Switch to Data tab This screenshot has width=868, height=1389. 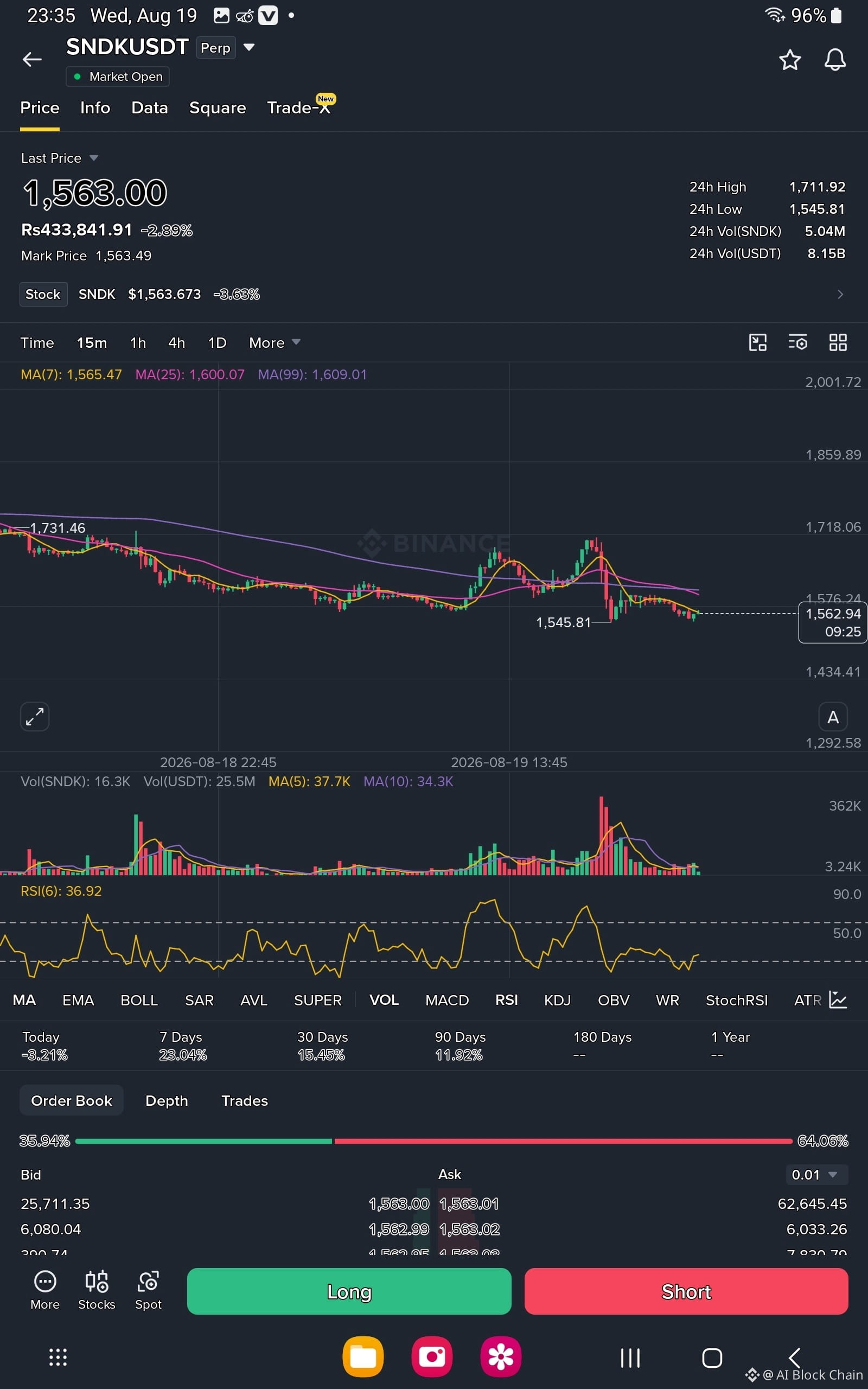click(149, 108)
